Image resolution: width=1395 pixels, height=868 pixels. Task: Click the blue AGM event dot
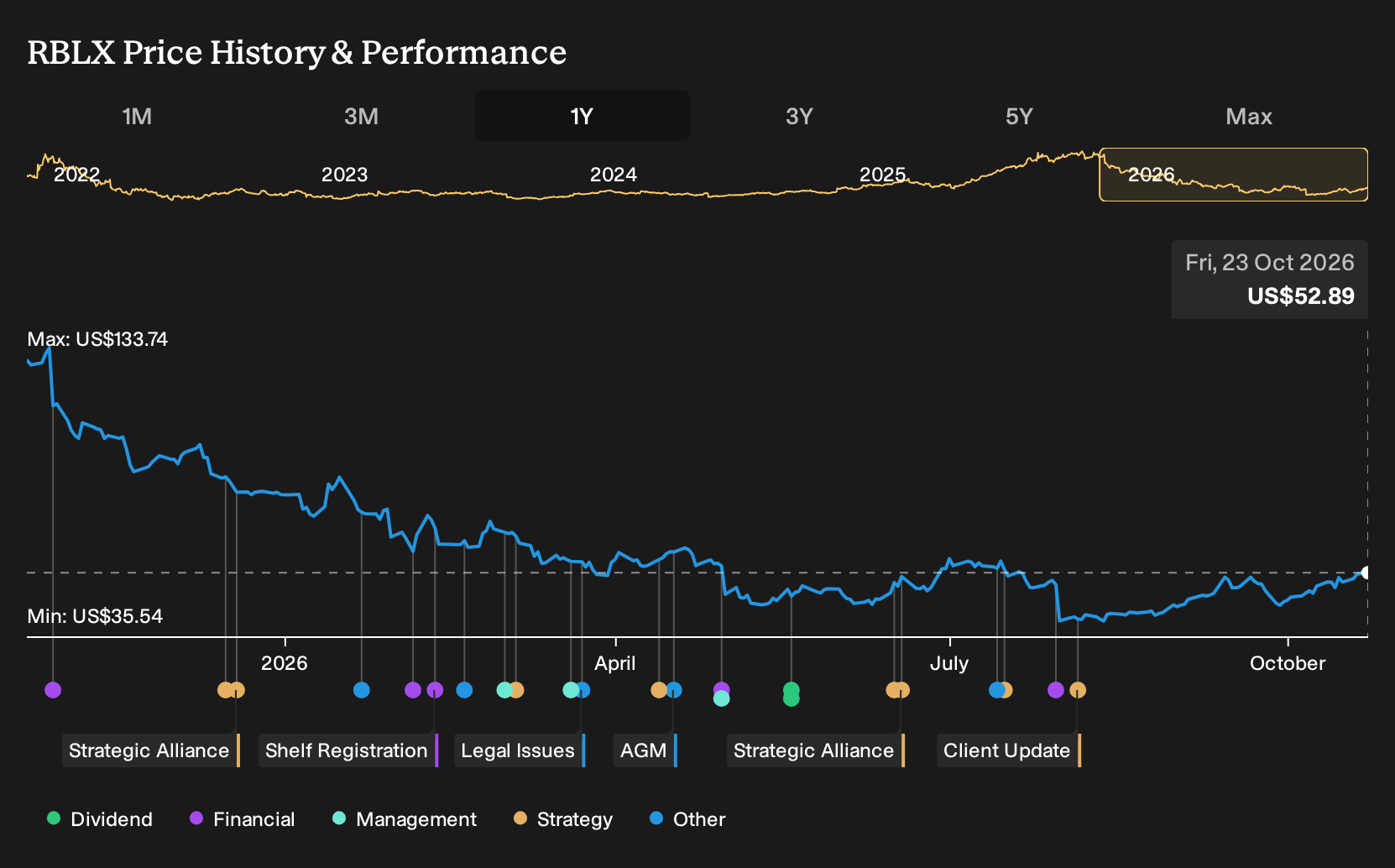pyautogui.click(x=673, y=690)
